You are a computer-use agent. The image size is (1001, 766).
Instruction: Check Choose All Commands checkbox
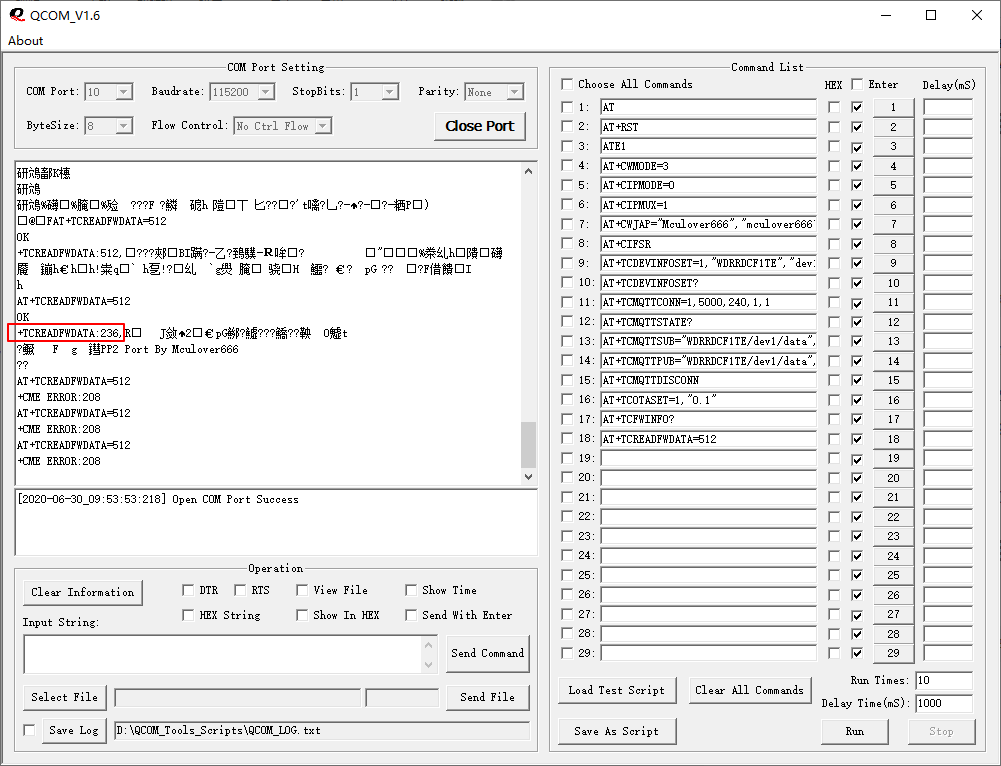(567, 84)
